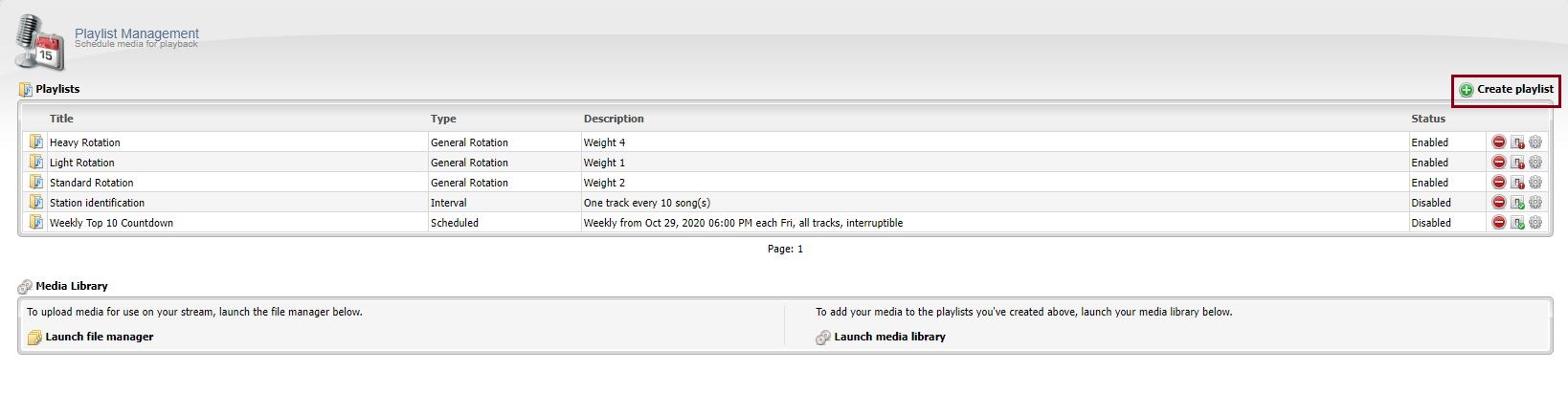Click 'One track every 10 song(s)' description
Viewport: 1568px width, 393px height.
point(647,203)
